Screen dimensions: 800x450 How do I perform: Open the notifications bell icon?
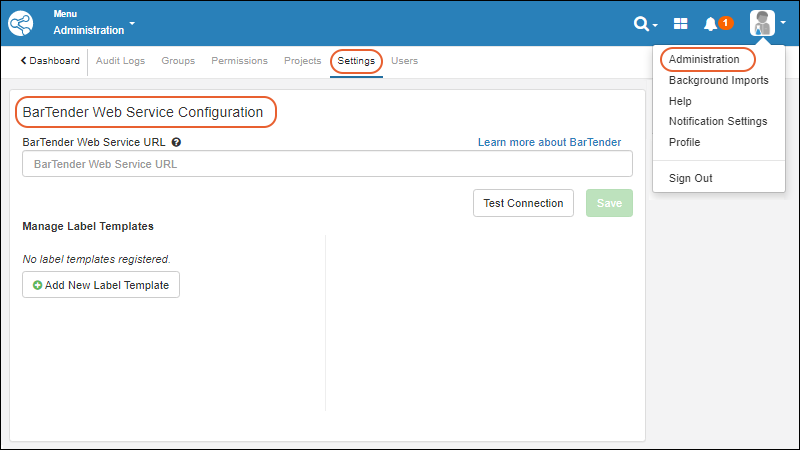[x=710, y=23]
